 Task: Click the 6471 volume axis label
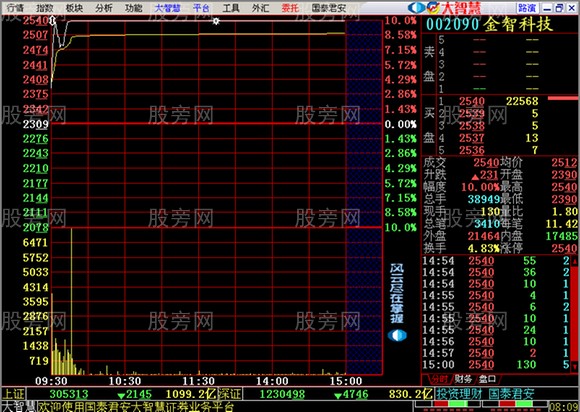(36, 243)
